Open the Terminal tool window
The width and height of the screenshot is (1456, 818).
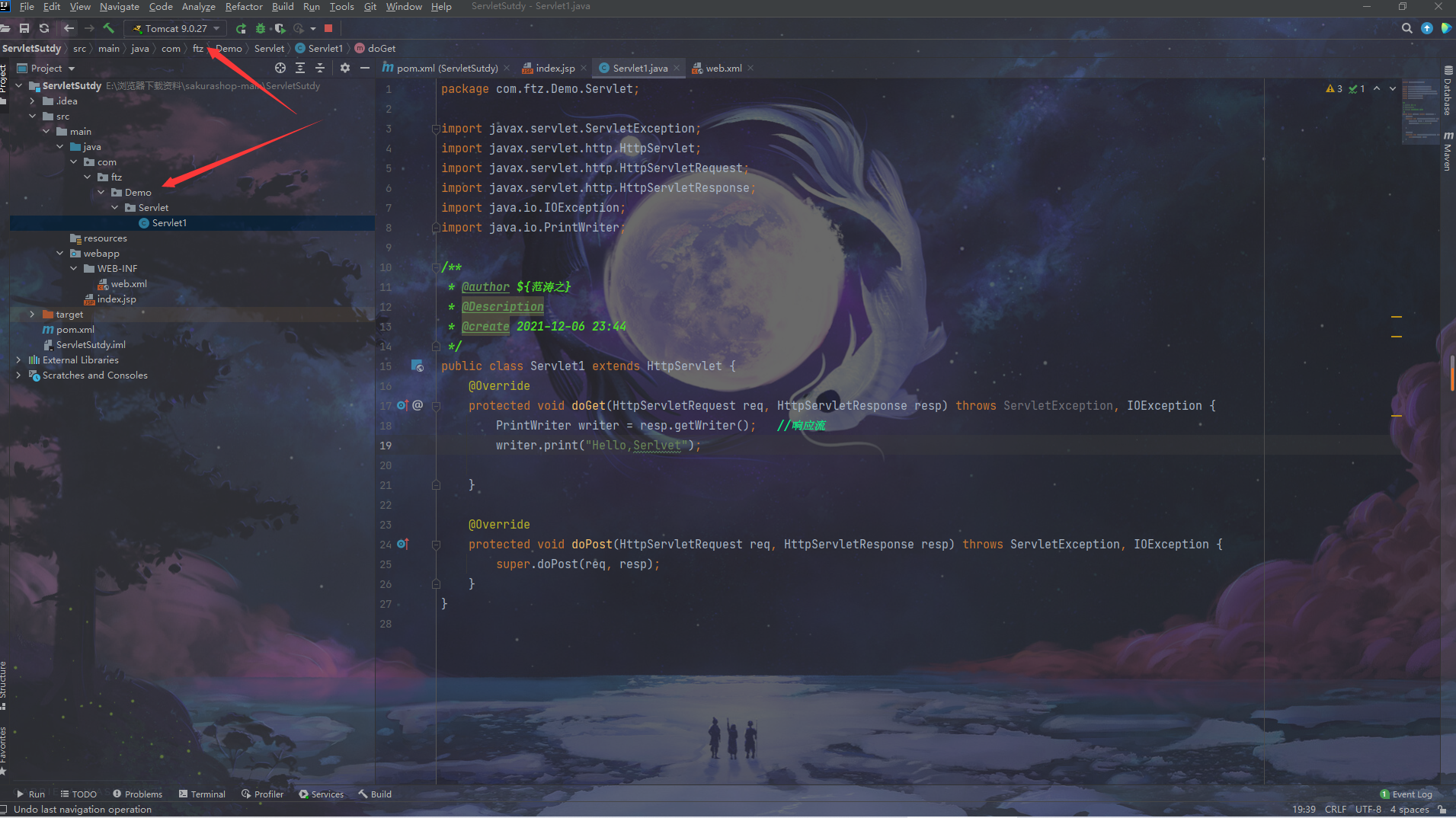[202, 794]
